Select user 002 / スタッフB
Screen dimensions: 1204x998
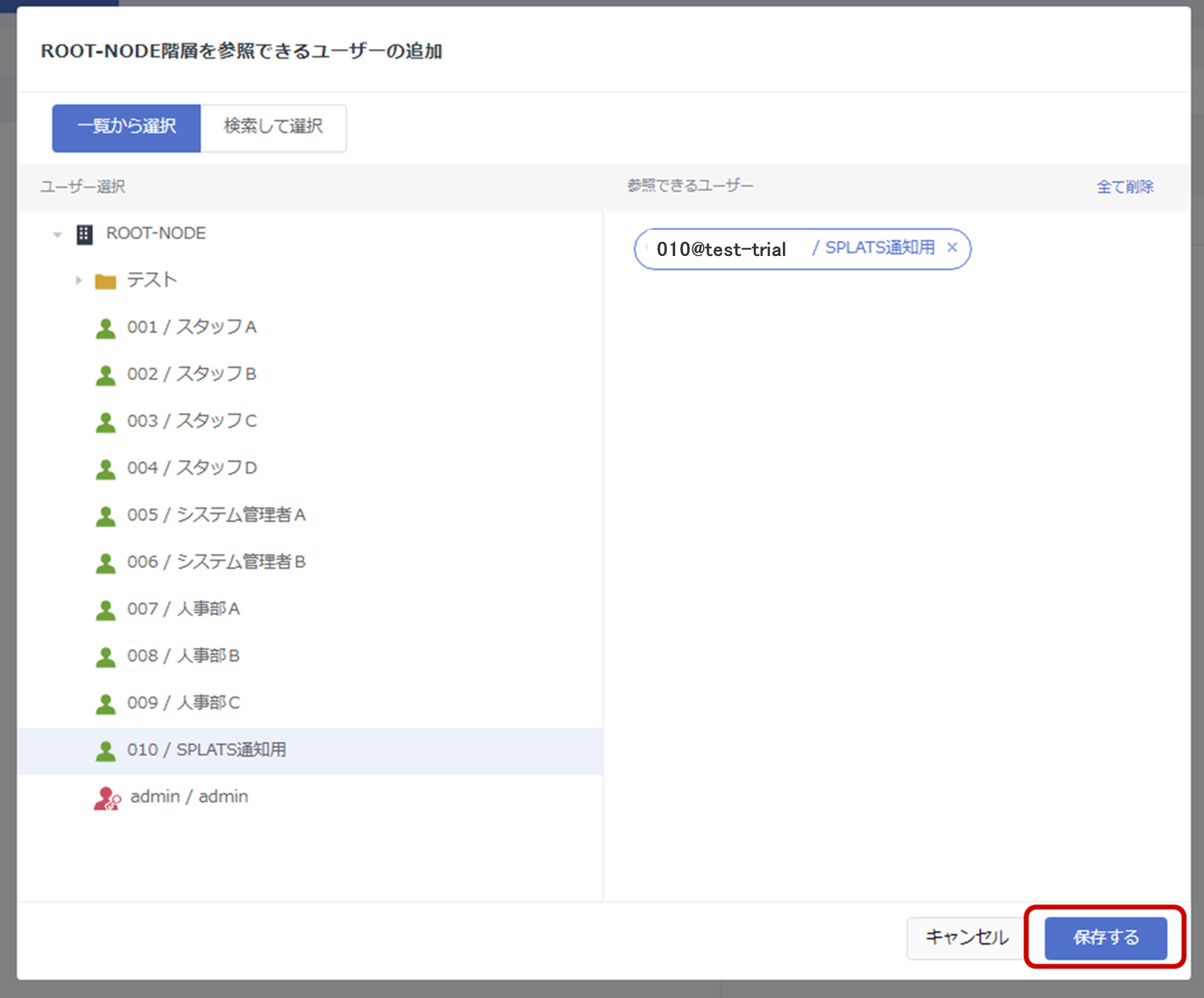[x=191, y=374]
